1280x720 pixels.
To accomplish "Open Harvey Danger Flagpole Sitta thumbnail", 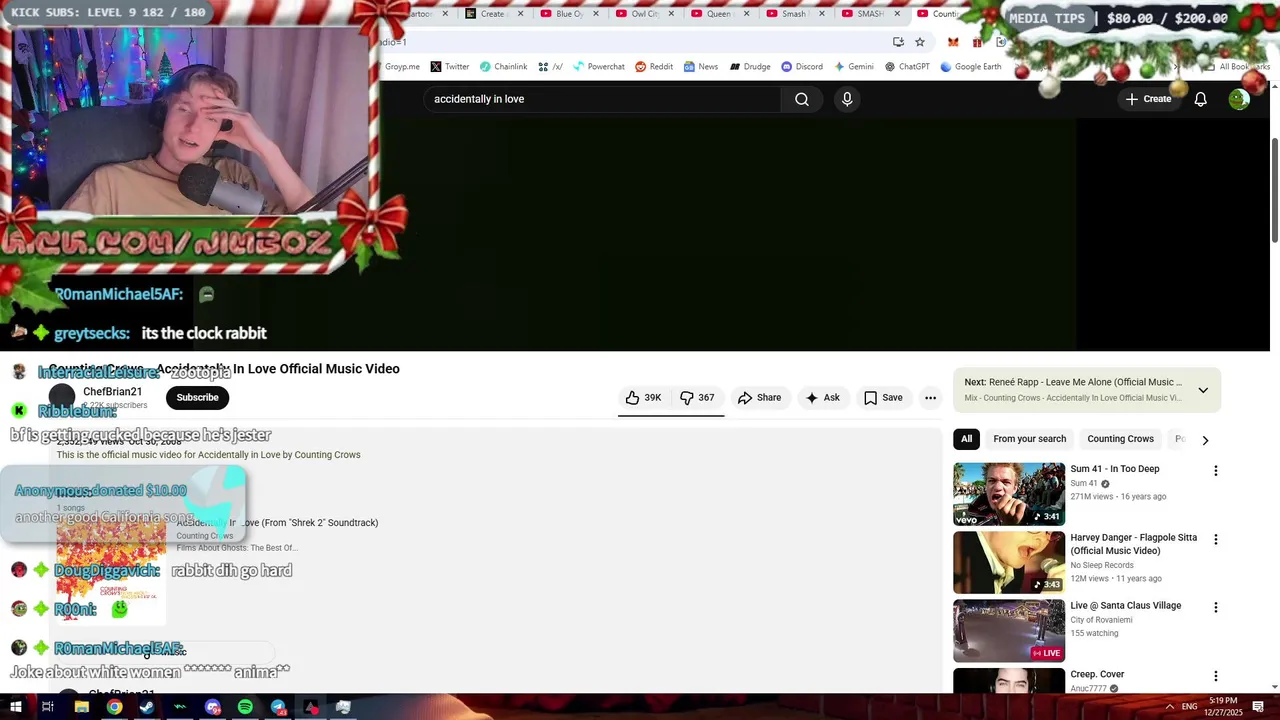I will [x=1009, y=562].
